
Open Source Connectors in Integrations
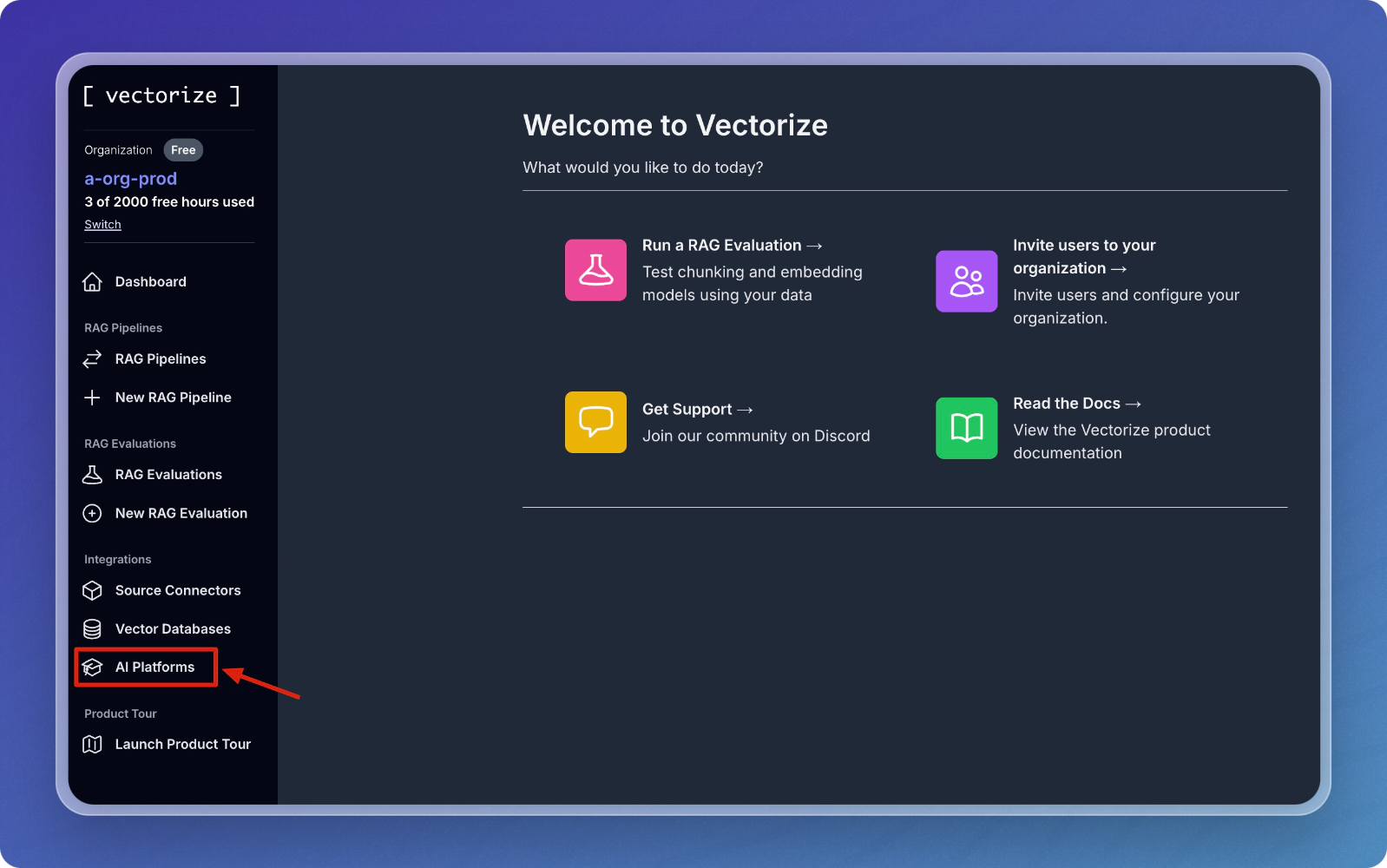point(178,590)
